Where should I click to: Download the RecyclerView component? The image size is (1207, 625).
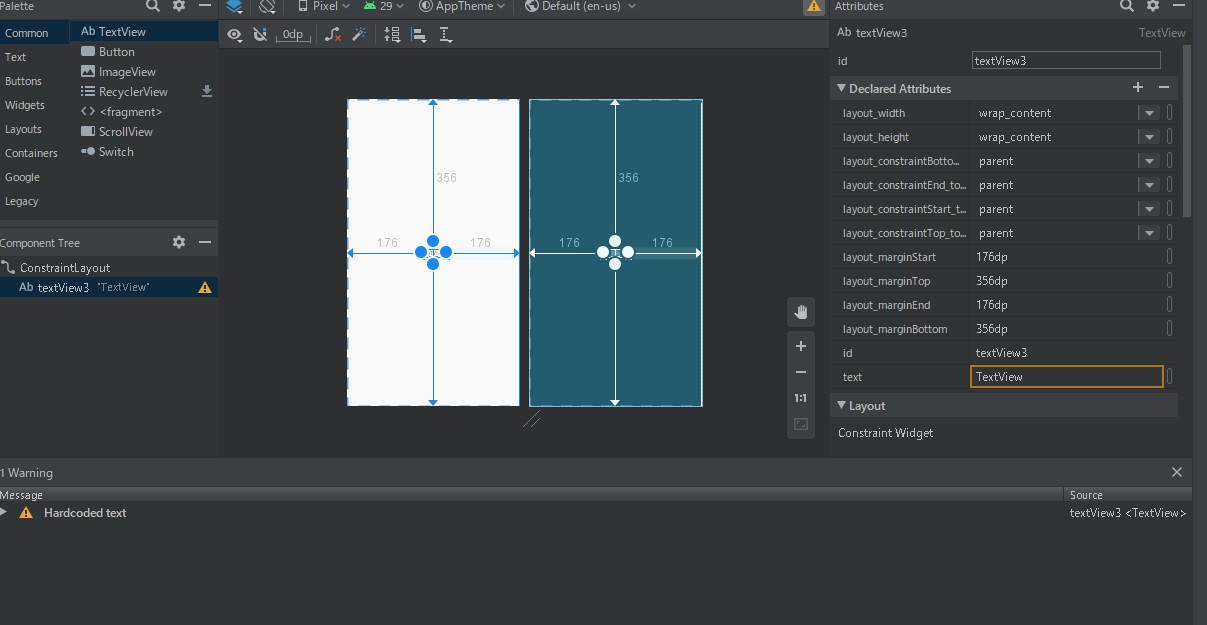[x=207, y=91]
